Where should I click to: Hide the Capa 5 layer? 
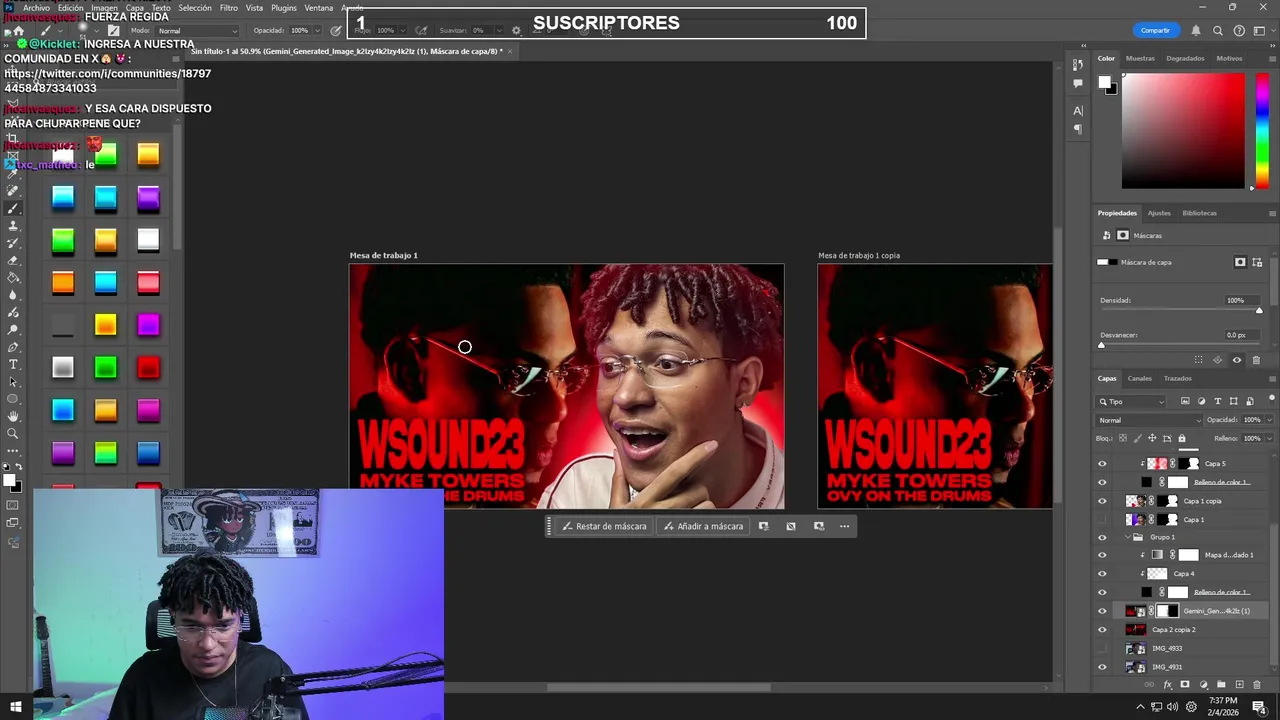tap(1102, 464)
